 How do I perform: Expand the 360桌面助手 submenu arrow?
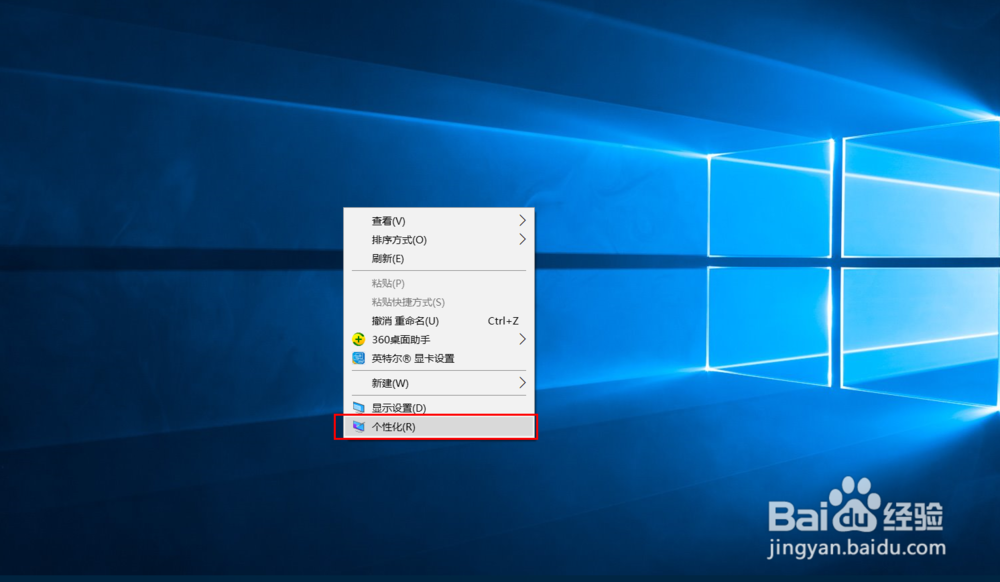522,339
